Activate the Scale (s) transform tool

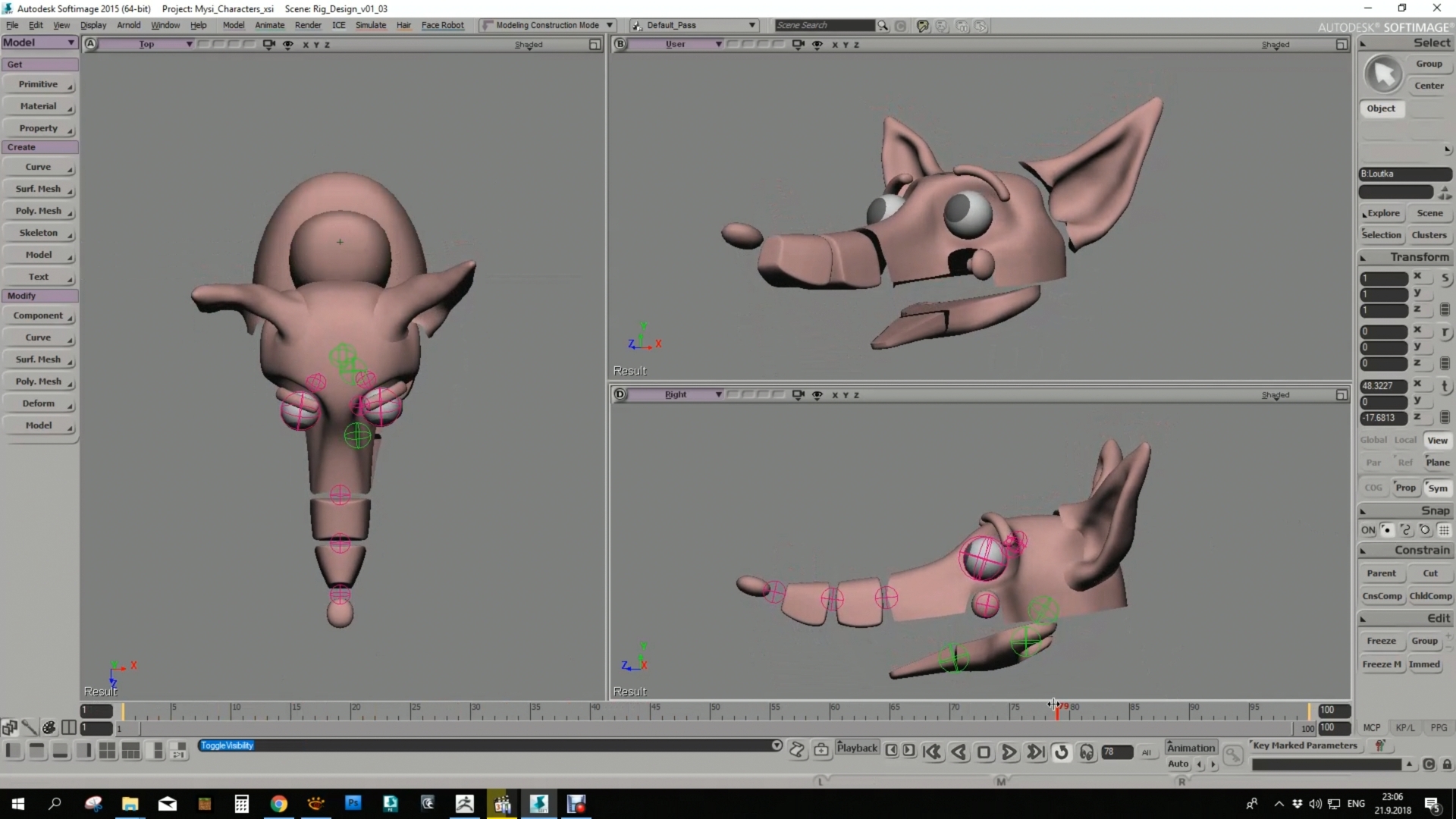1445,278
